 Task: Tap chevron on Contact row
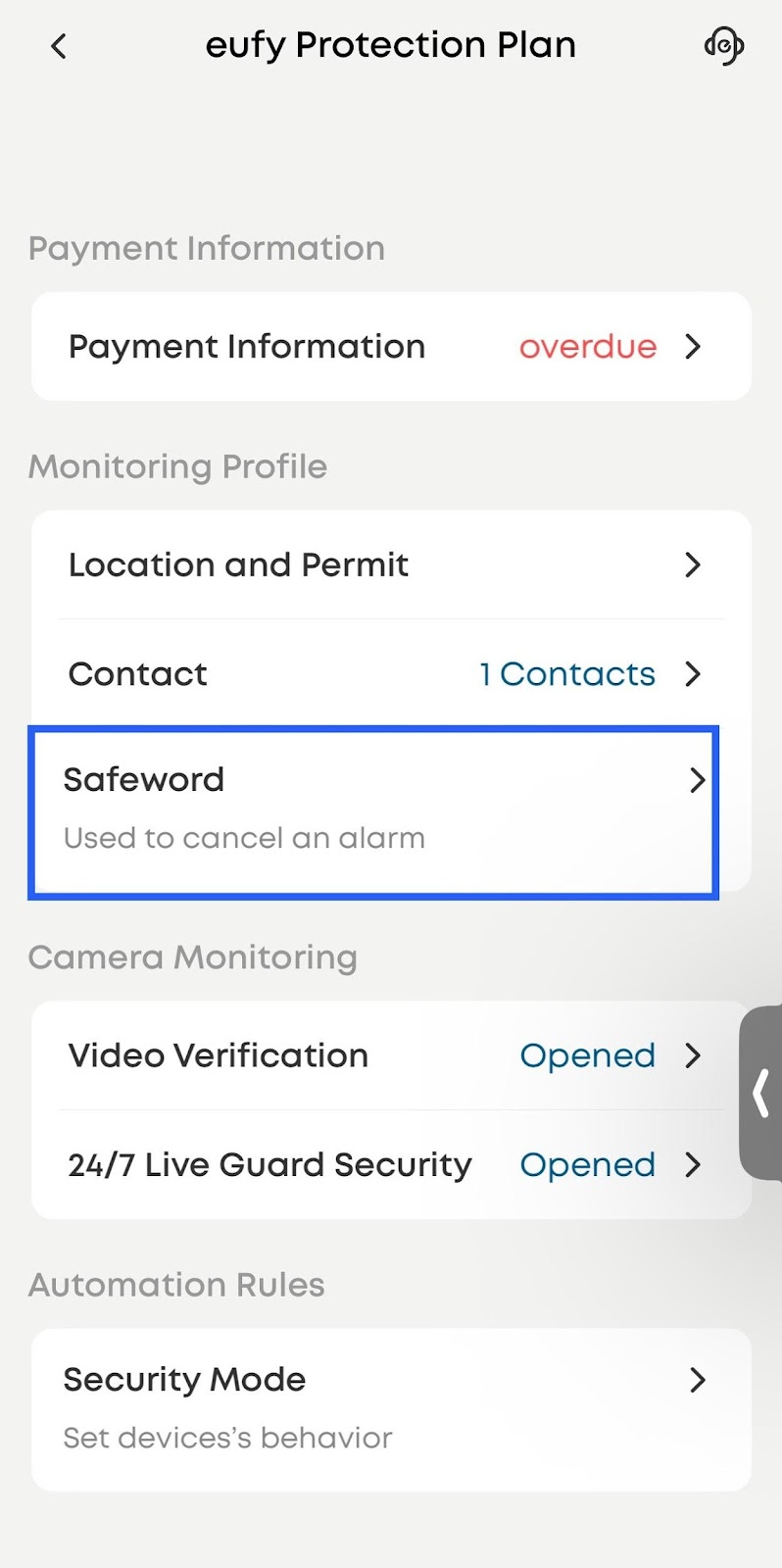693,674
